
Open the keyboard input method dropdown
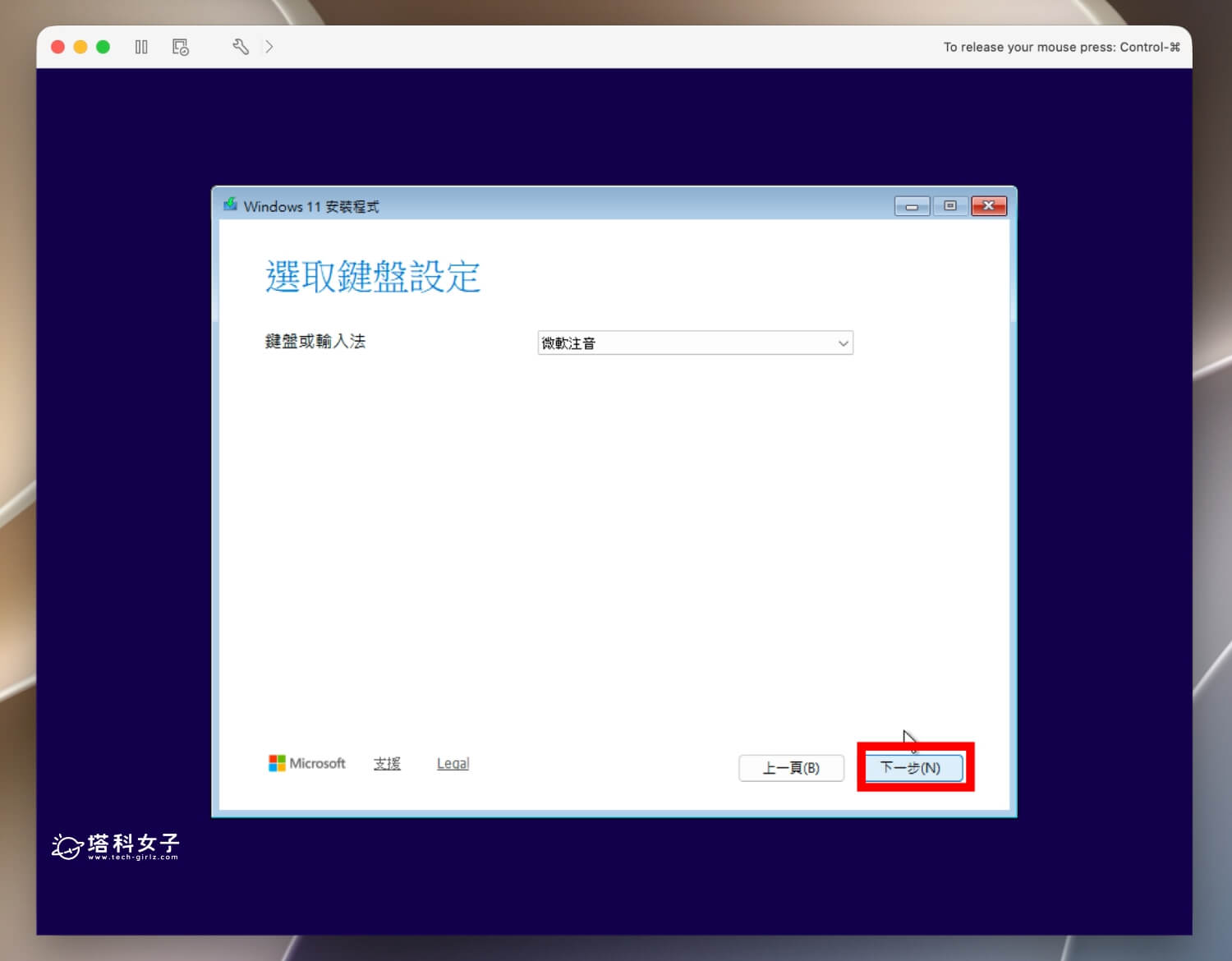pyautogui.click(x=695, y=343)
